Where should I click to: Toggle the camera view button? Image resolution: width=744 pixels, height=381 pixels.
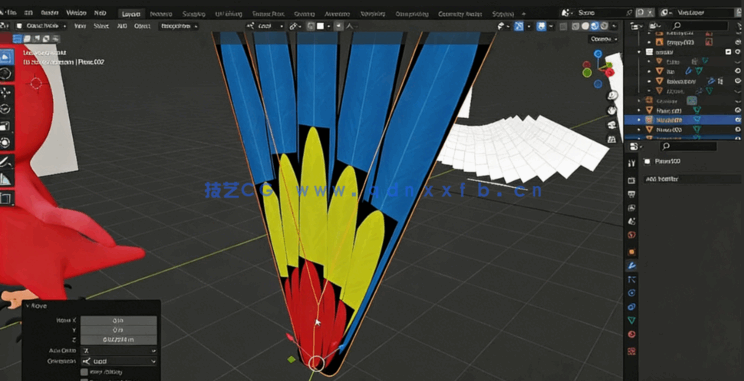612,125
